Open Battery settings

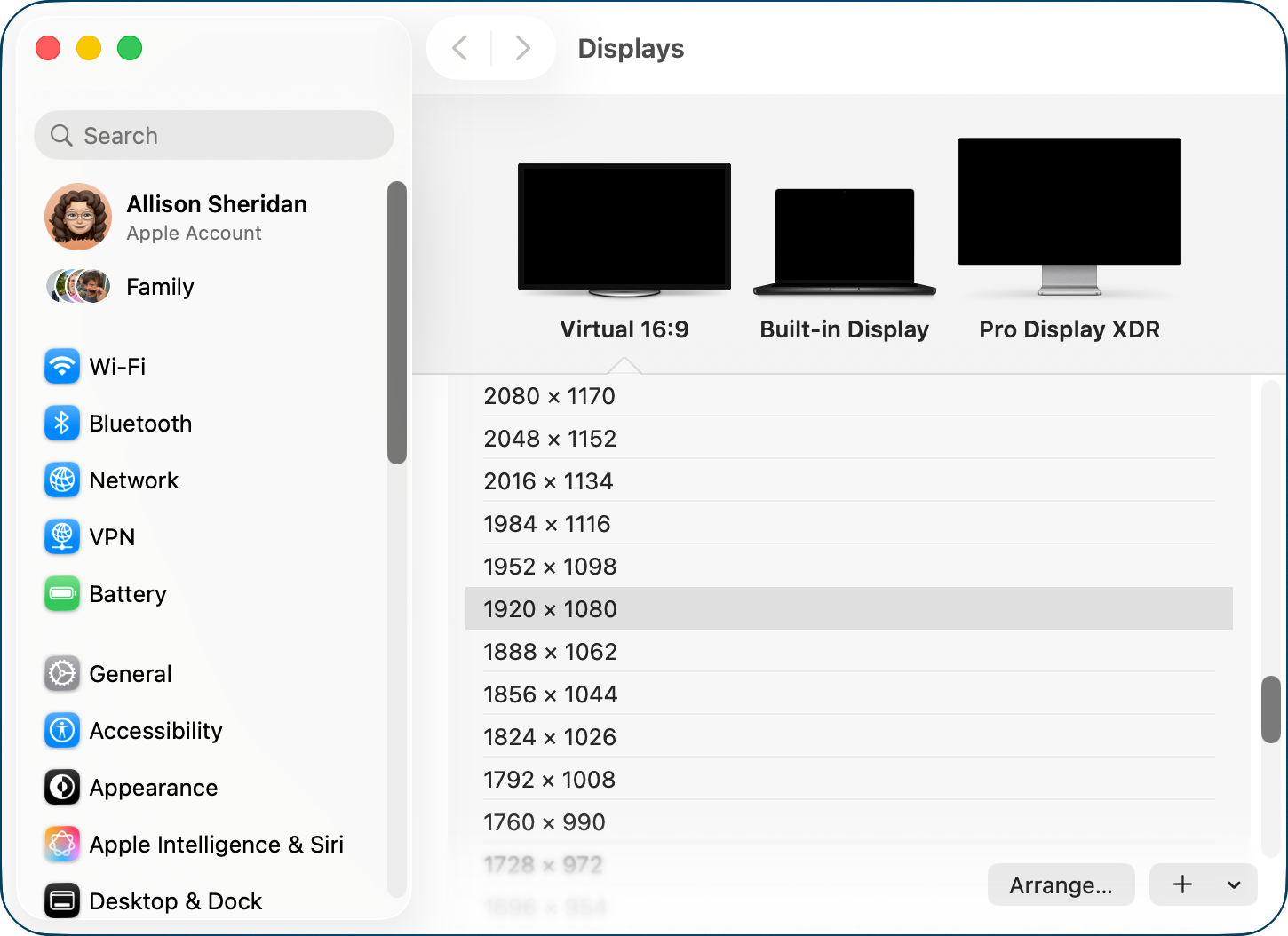(x=127, y=593)
